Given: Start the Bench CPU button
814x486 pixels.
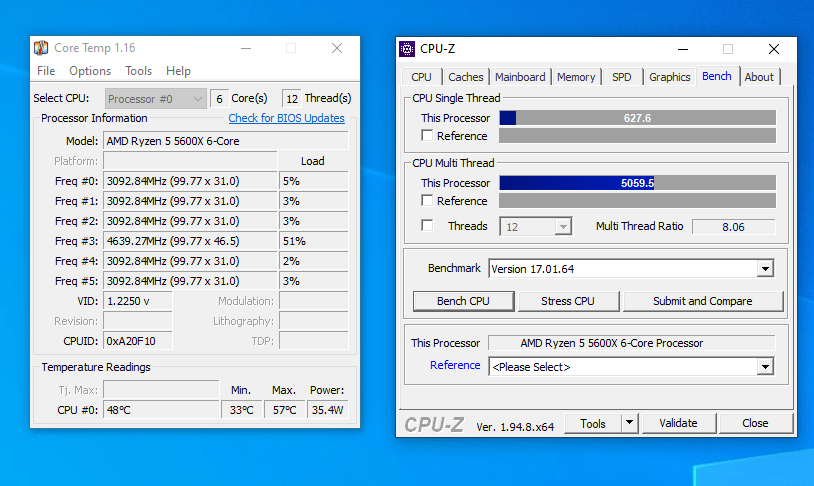Looking at the screenshot, I should pyautogui.click(x=464, y=301).
